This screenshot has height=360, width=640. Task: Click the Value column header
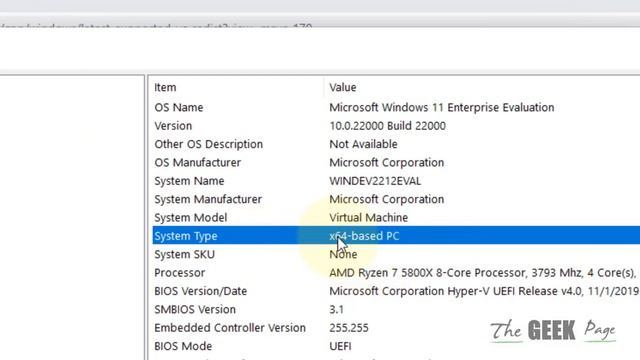(343, 87)
